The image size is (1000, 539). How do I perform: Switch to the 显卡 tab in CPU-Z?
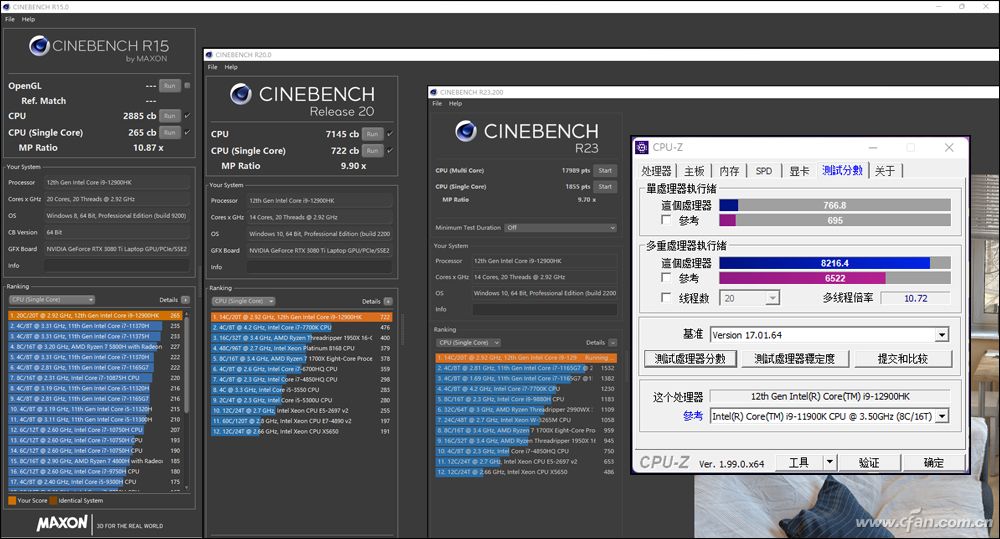click(799, 171)
